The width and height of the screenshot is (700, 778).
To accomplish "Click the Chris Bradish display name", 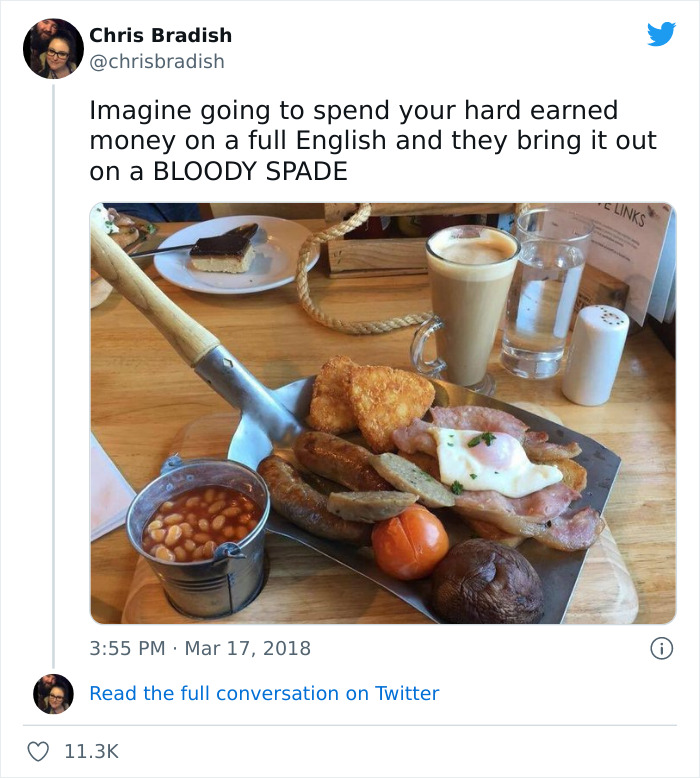I will [160, 35].
